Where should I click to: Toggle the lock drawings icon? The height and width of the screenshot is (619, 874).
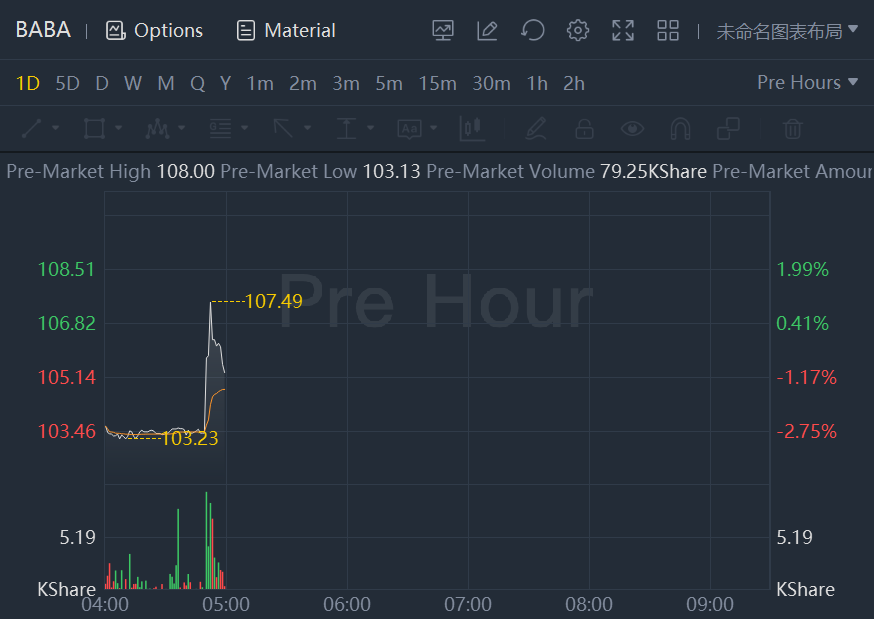(584, 129)
